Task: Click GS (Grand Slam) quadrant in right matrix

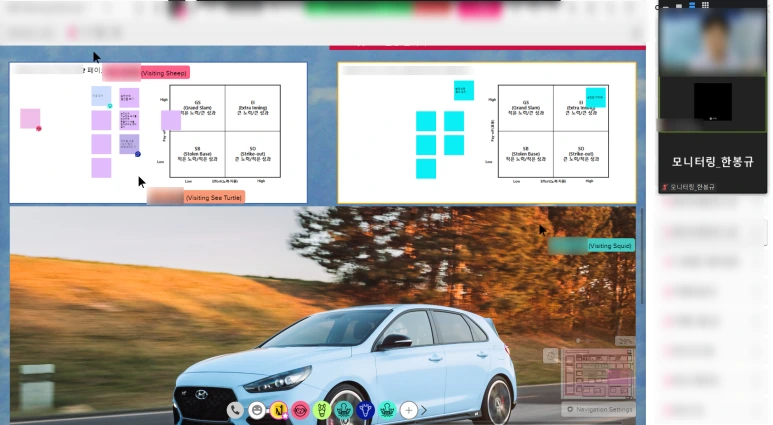Action: click(x=526, y=108)
